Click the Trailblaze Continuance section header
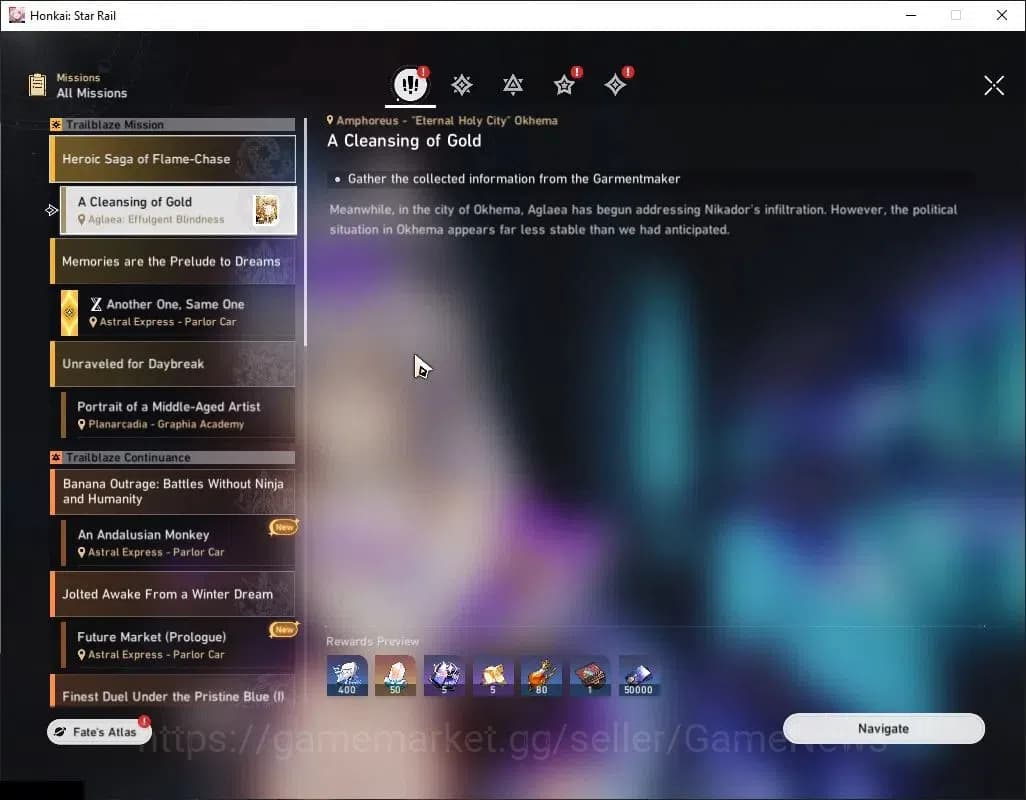 (x=173, y=457)
